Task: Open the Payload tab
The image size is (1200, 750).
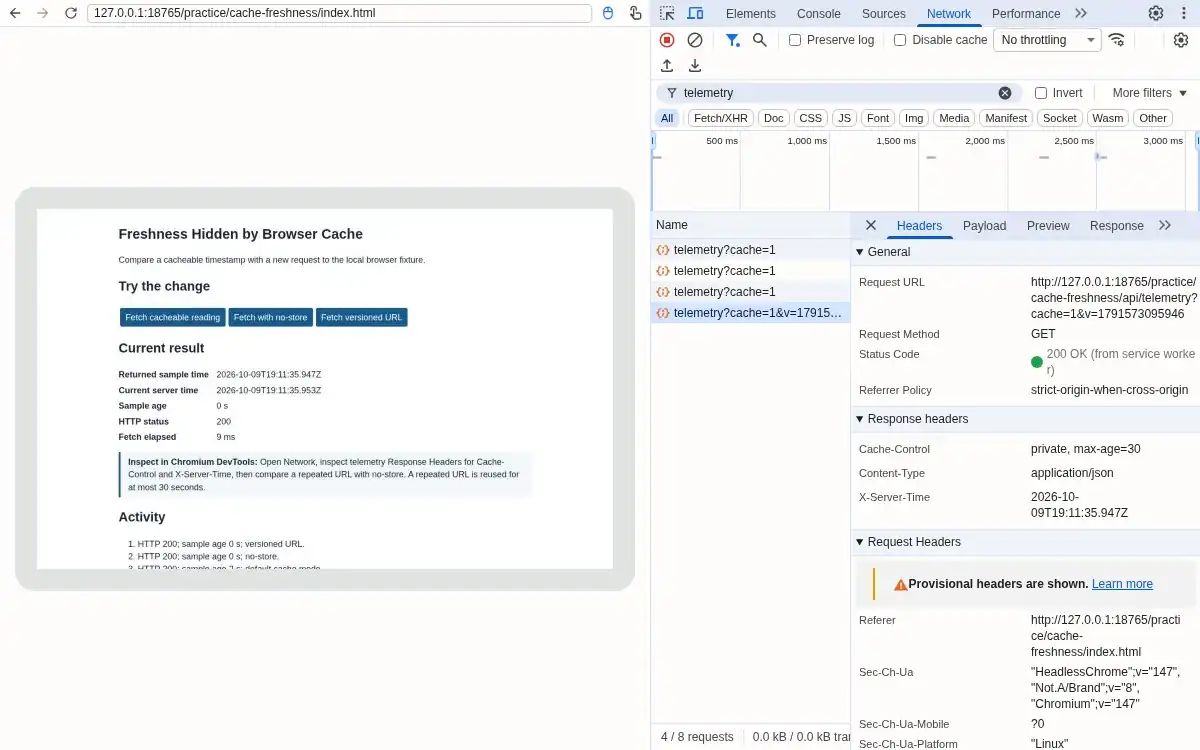Action: pos(985,225)
